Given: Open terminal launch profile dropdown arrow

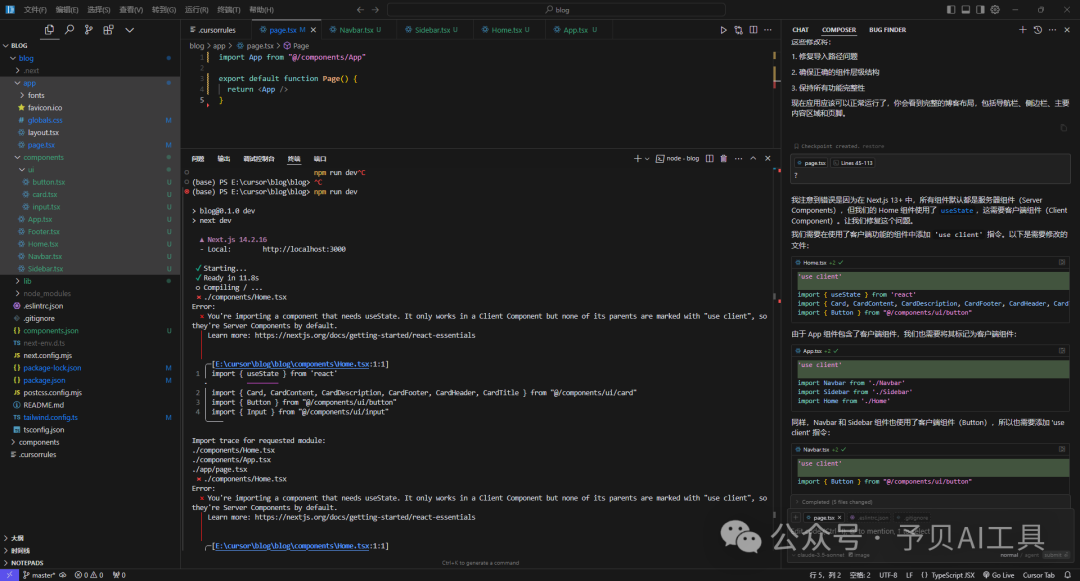Looking at the screenshot, I should 647,159.
